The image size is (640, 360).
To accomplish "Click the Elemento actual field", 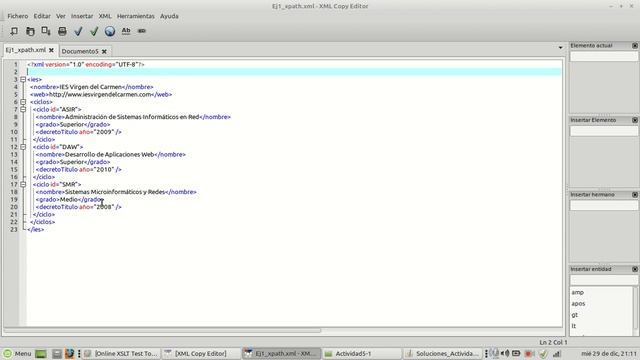I will coord(603,56).
